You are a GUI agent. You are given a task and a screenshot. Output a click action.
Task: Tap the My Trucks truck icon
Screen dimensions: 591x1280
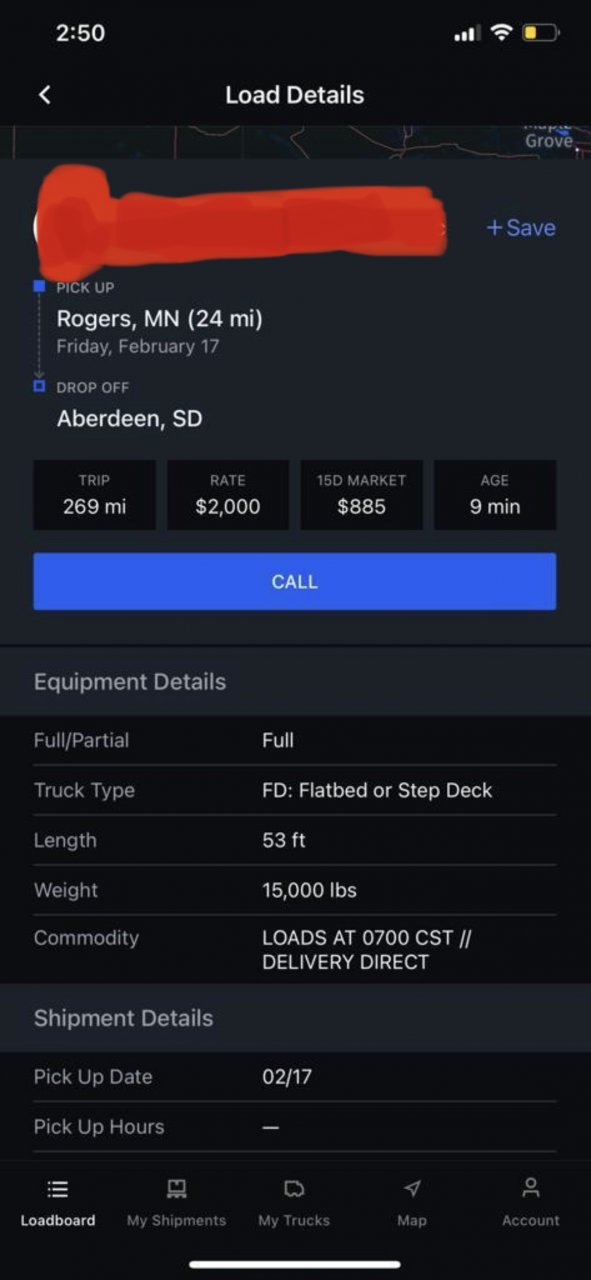coord(294,1189)
